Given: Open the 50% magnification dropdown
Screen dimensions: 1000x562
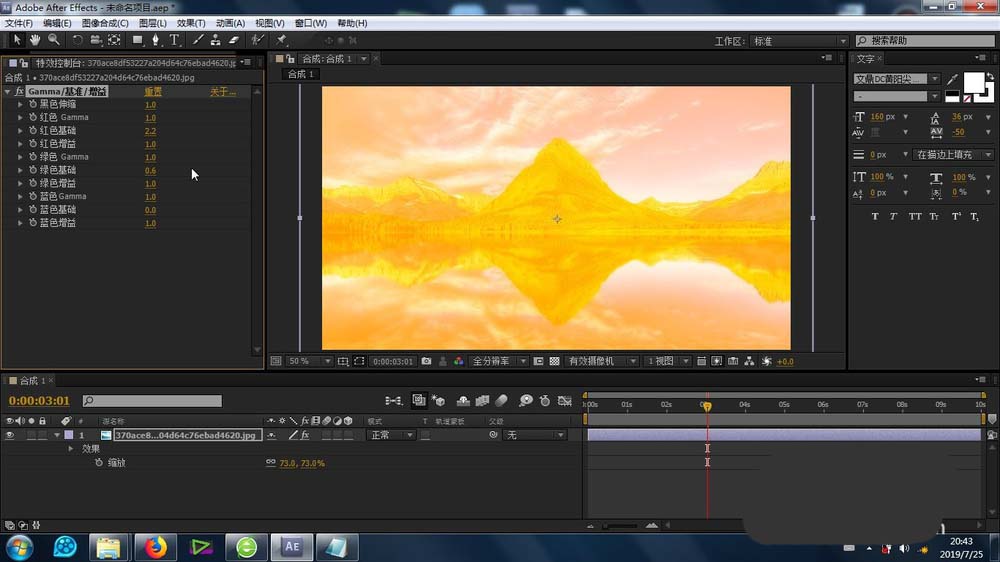Looking at the screenshot, I should [310, 361].
